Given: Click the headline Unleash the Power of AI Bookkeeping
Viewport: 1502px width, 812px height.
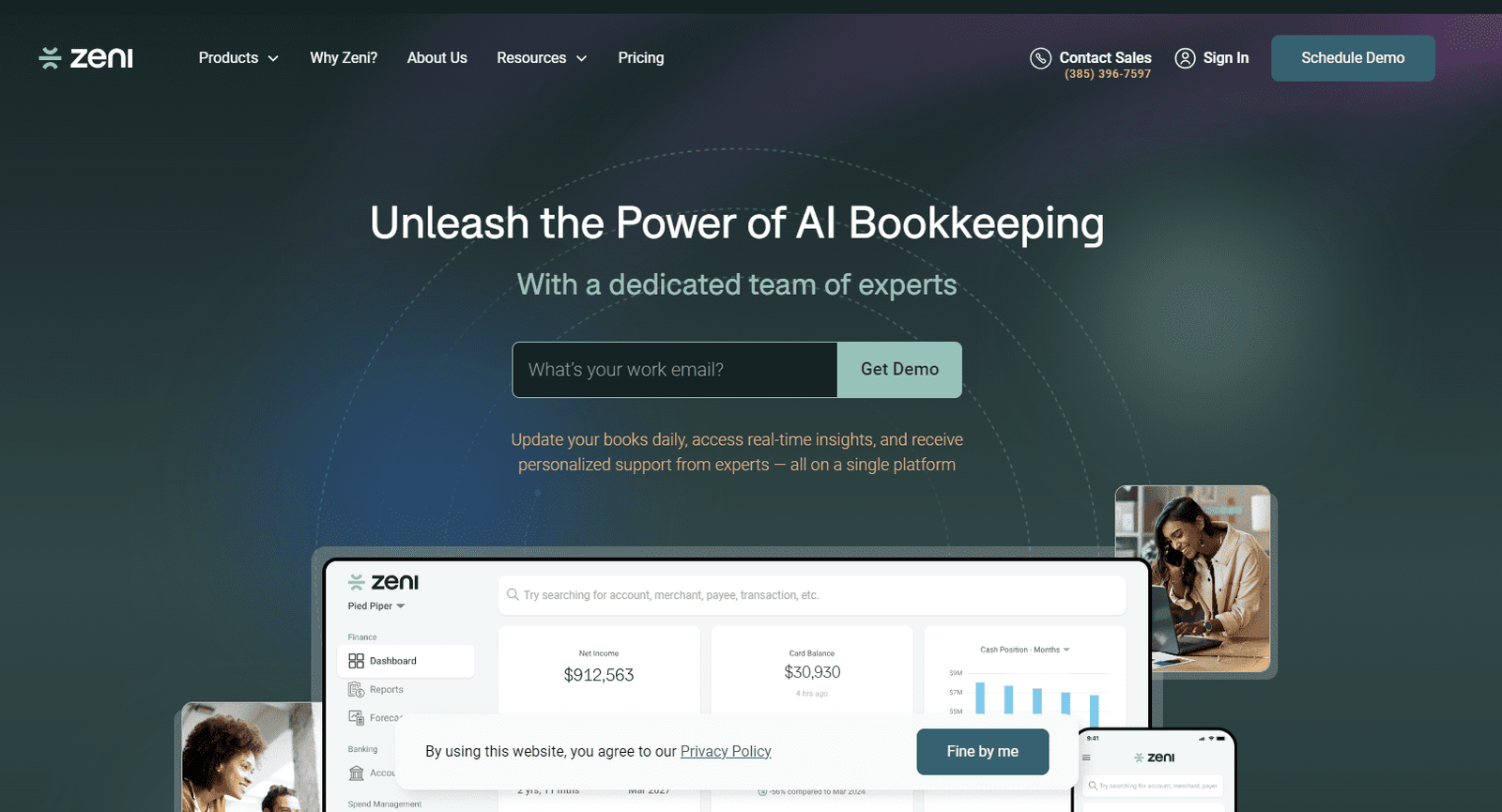Looking at the screenshot, I should (x=737, y=223).
